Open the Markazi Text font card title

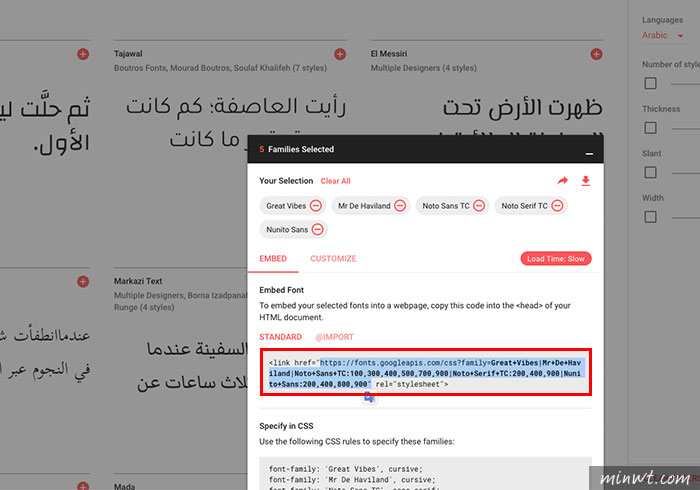tap(138, 281)
